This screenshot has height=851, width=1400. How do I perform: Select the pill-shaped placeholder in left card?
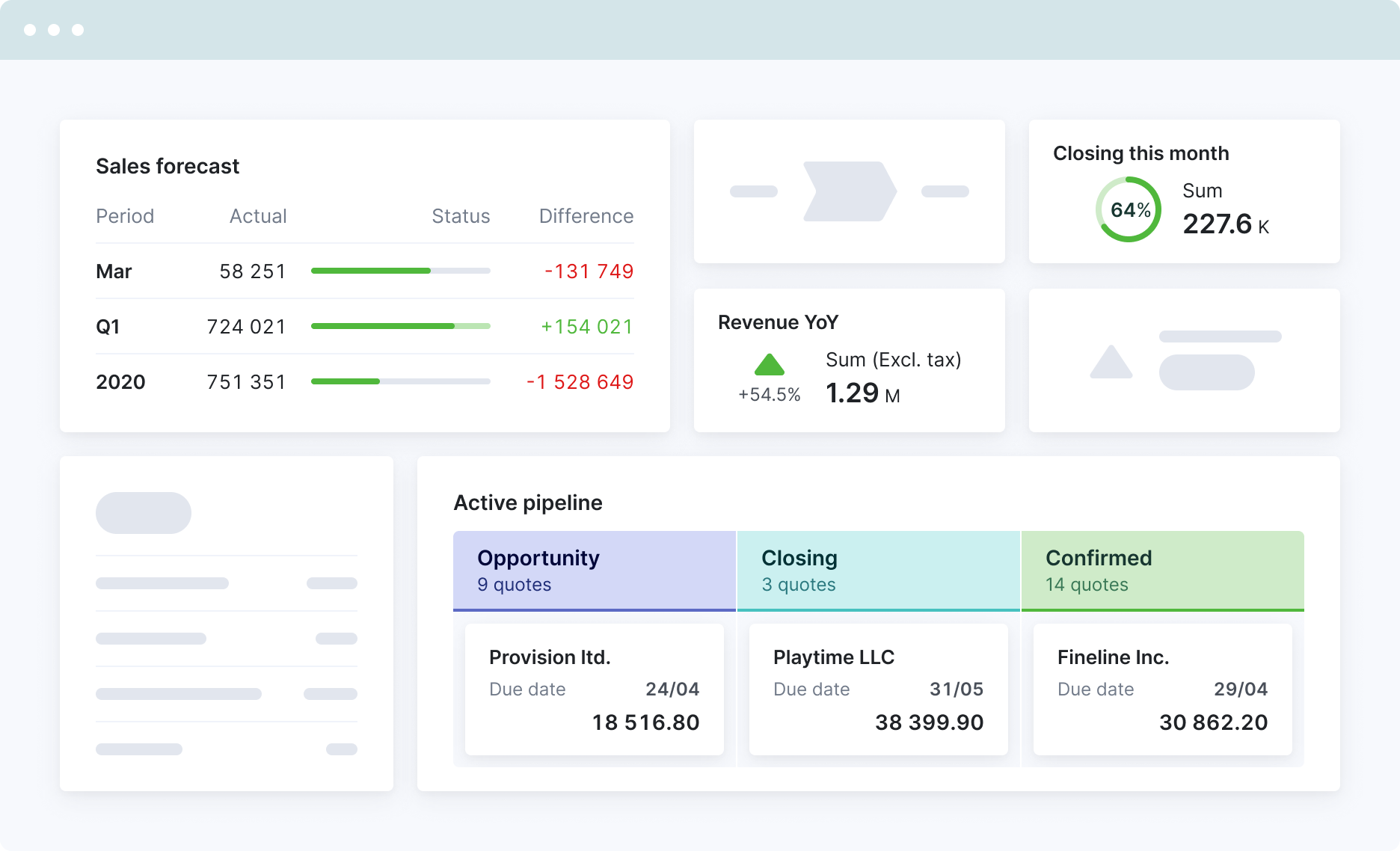(143, 513)
